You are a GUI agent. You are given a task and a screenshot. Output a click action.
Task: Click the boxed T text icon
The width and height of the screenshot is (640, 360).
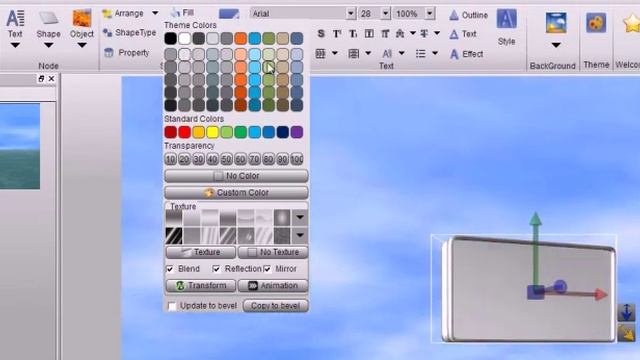point(369,34)
